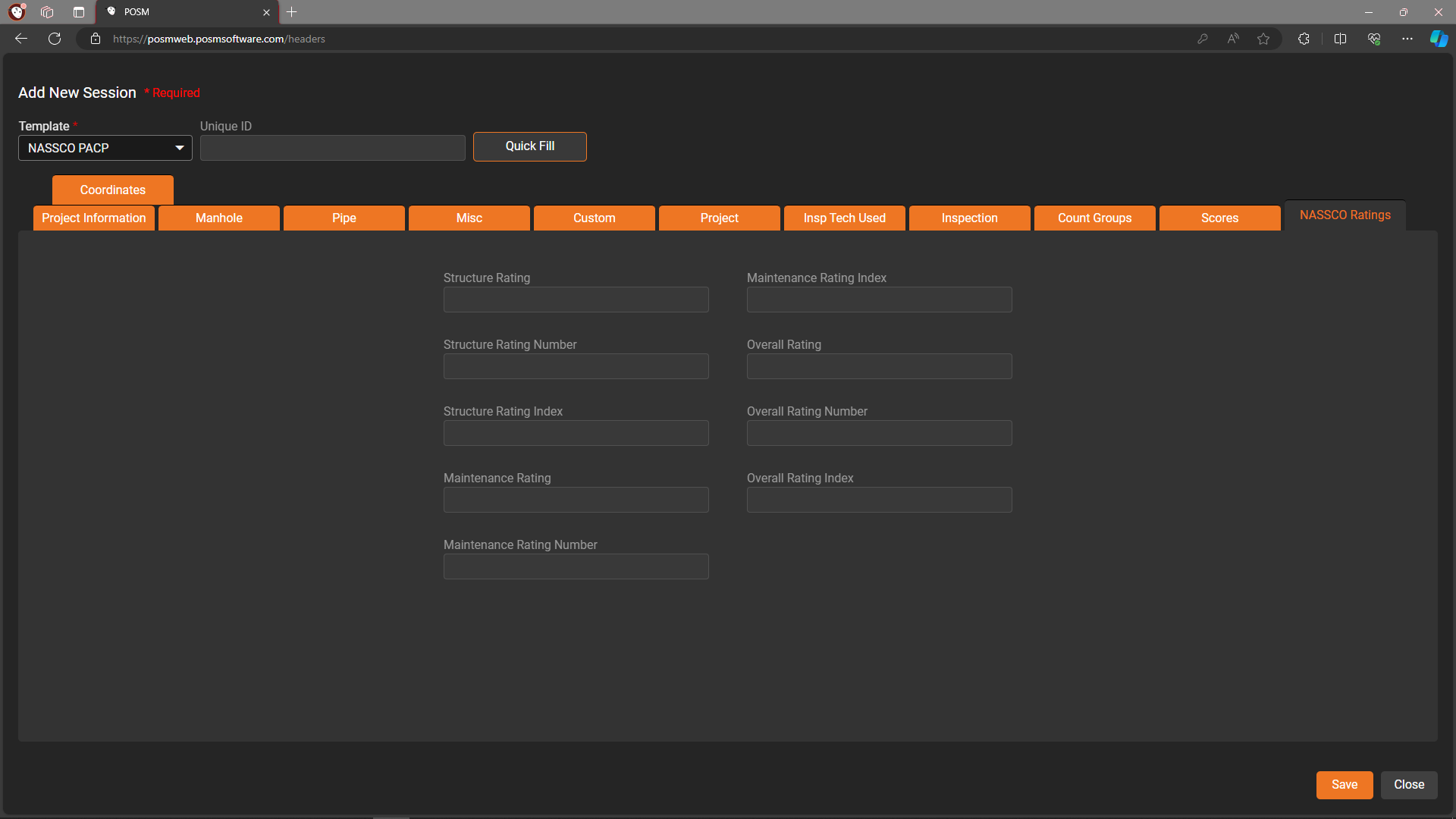Activate the read aloud icon
This screenshot has height=819, width=1456.
click(x=1233, y=39)
